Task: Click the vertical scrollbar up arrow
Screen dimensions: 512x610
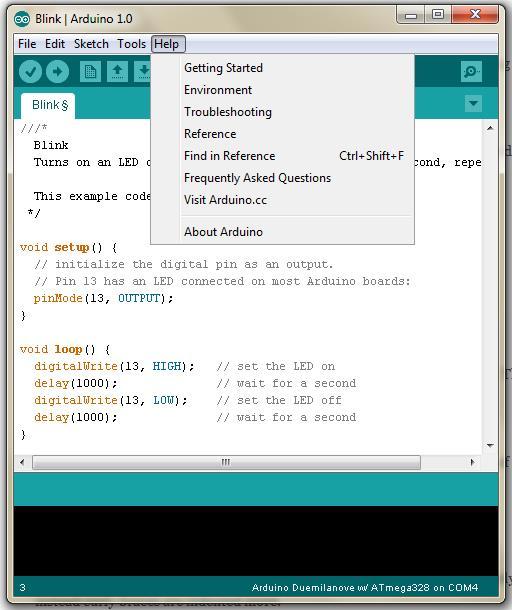Action: click(x=490, y=128)
